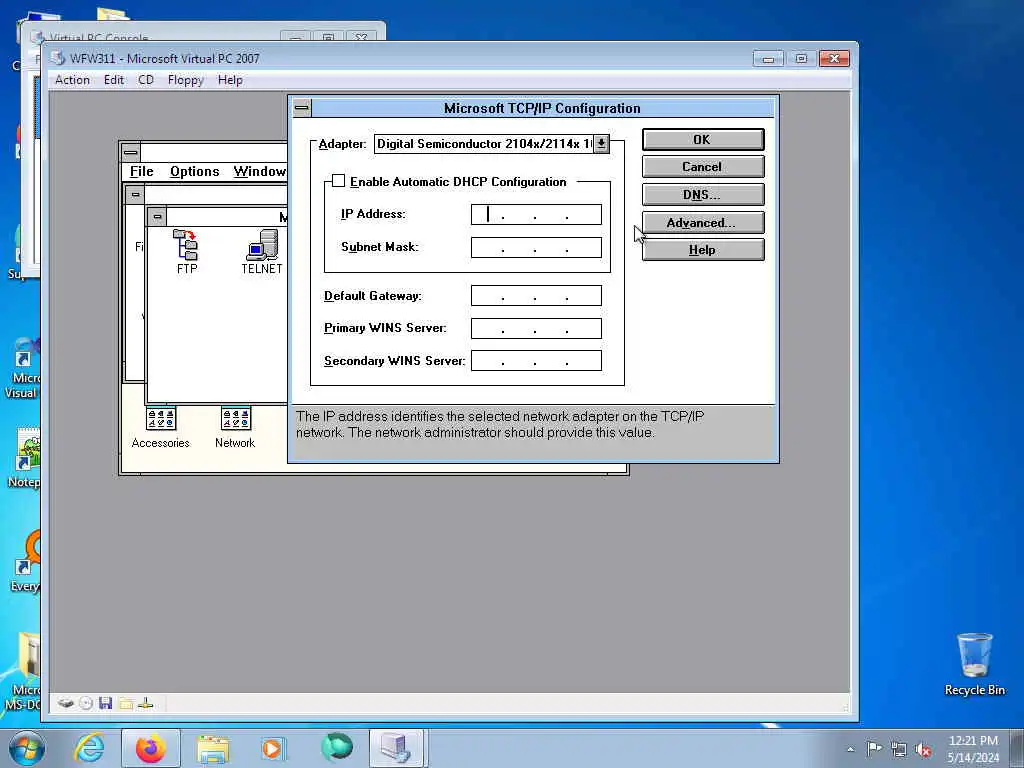This screenshot has height=768, width=1024.
Task: Open the Recycle Bin on the desktop
Action: [x=974, y=665]
